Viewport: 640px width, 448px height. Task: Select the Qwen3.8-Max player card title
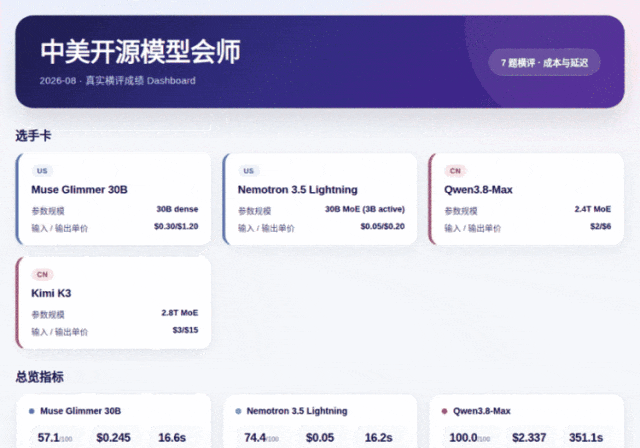coord(478,190)
